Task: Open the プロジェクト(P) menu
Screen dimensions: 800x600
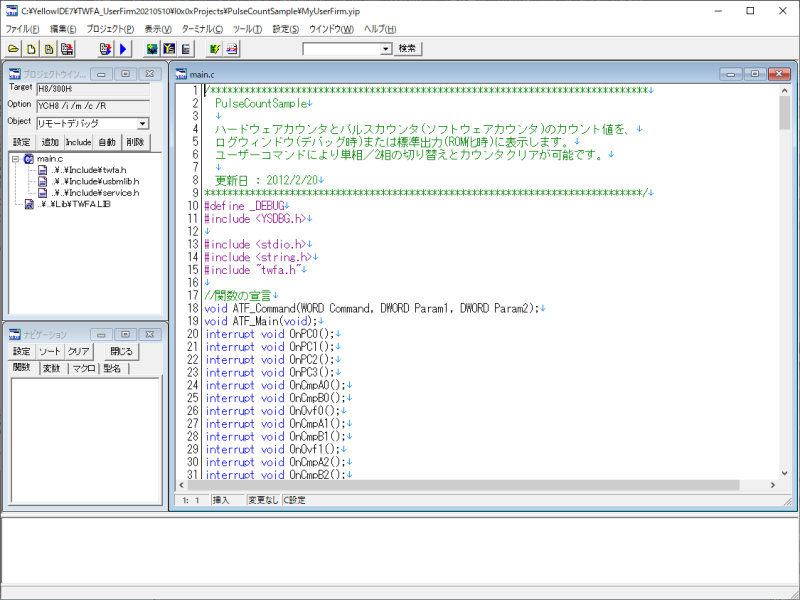Action: tap(110, 29)
